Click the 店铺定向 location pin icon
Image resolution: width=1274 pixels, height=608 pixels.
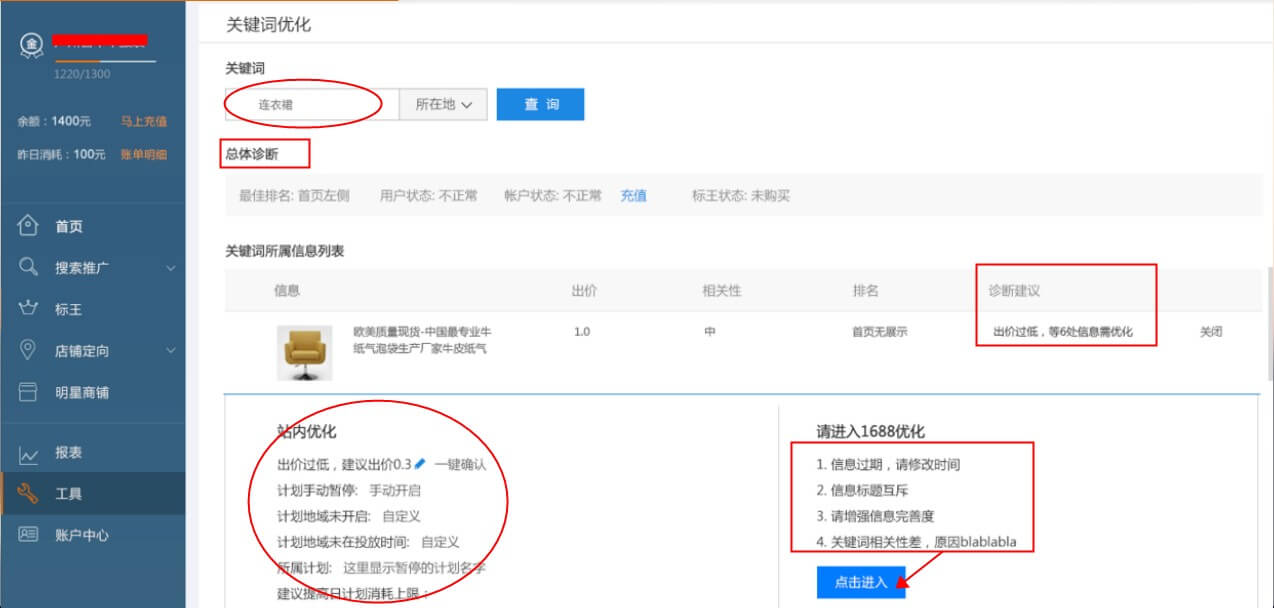(28, 350)
